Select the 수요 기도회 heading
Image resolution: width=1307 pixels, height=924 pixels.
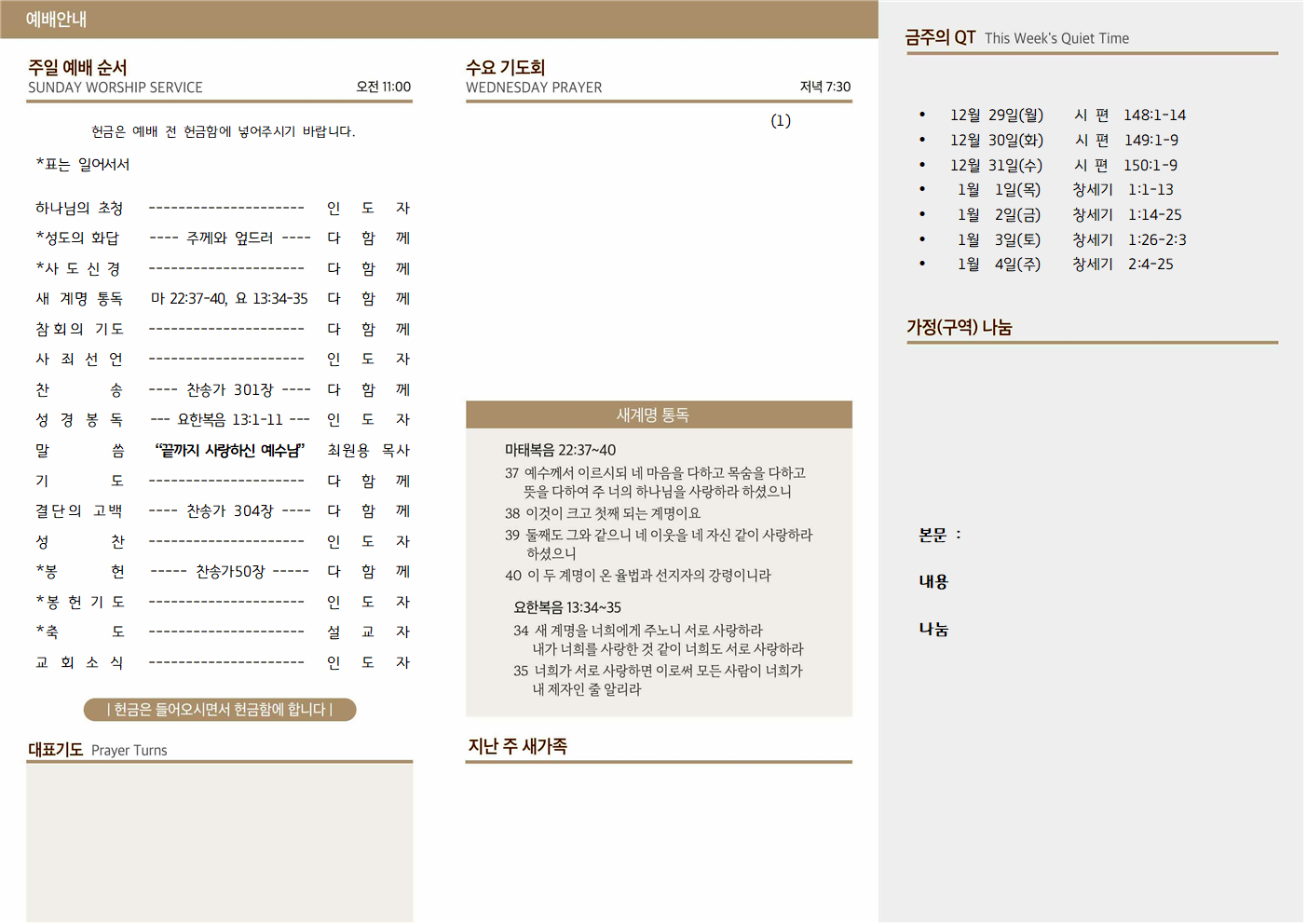(505, 68)
